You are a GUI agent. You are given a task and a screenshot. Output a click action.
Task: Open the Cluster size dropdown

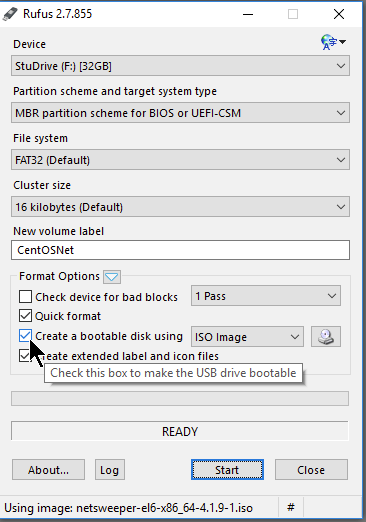(180, 207)
